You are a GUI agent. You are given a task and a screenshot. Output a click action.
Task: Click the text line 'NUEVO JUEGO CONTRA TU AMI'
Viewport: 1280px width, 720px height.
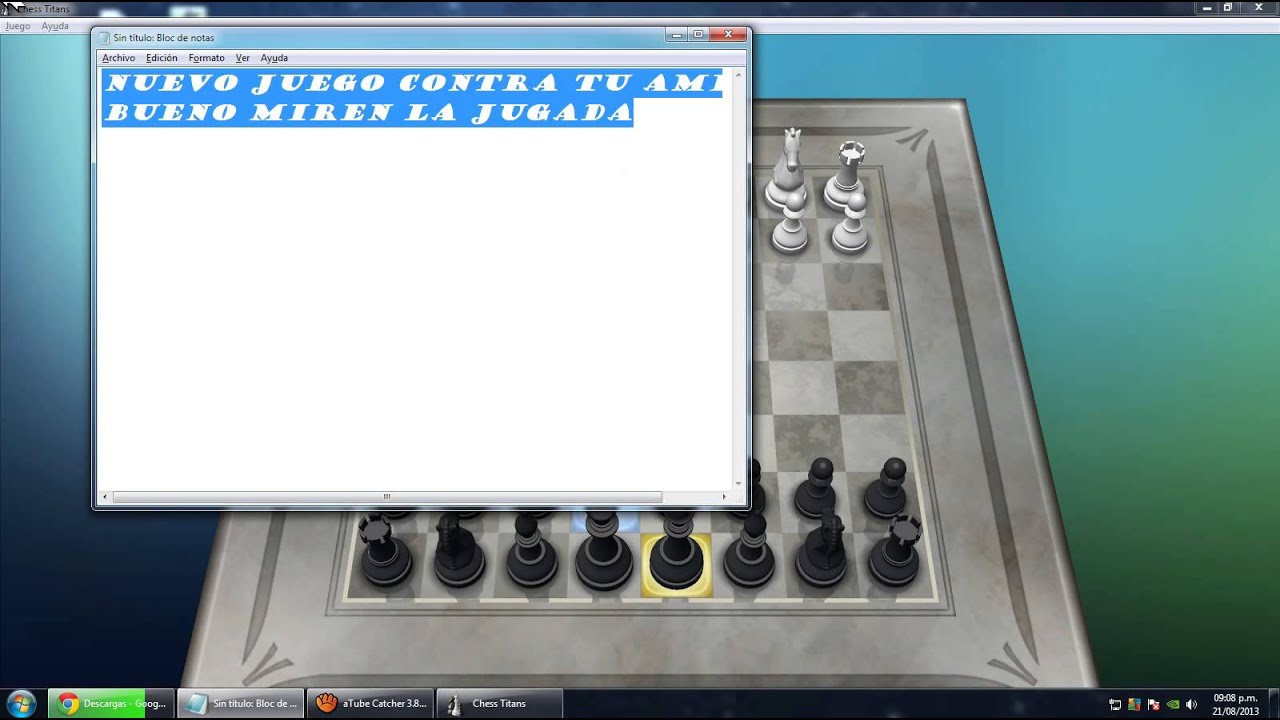coord(412,83)
